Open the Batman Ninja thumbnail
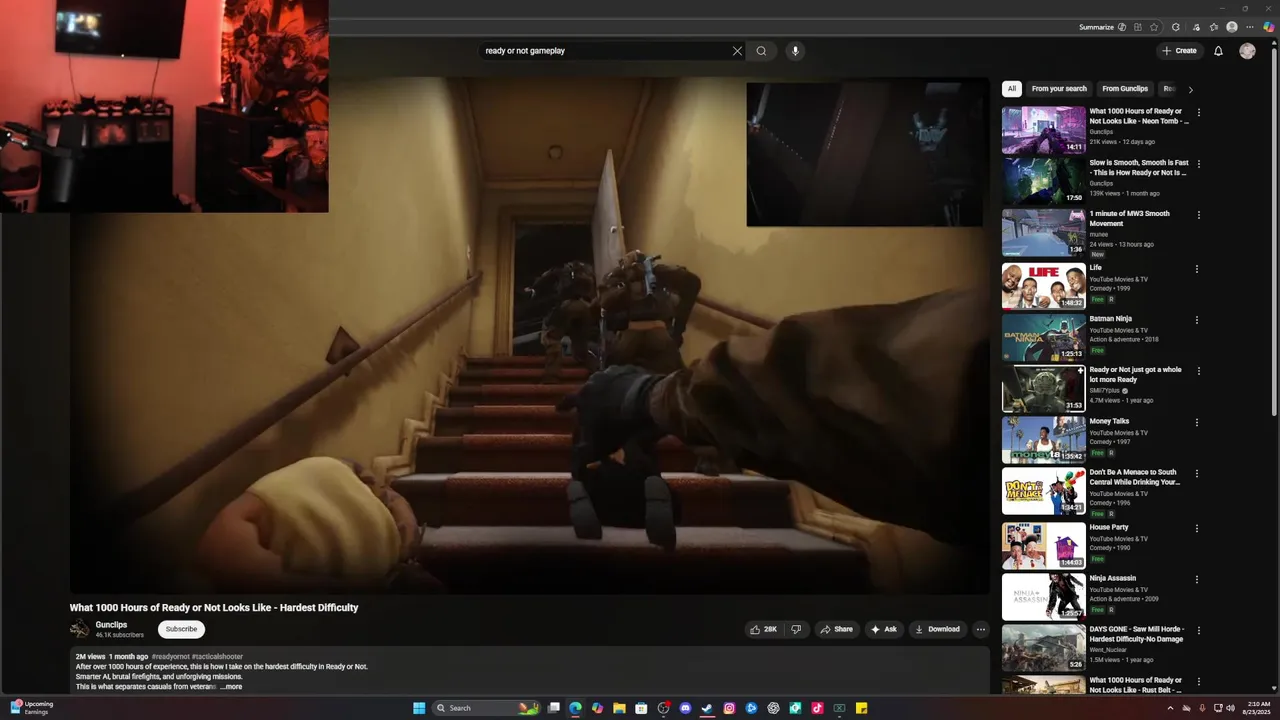 click(x=1043, y=337)
